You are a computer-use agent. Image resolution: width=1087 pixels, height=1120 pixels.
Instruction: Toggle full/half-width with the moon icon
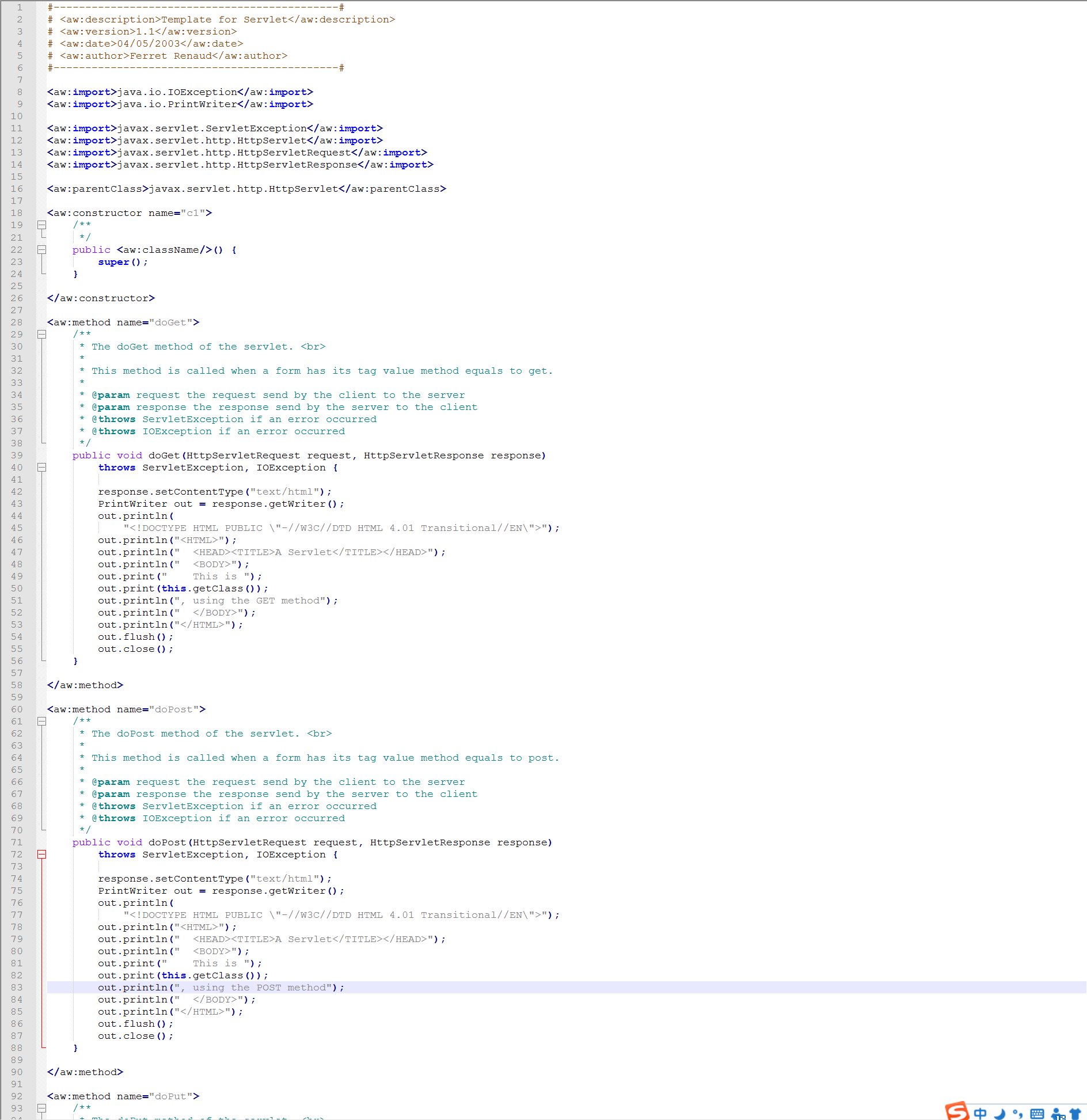click(x=999, y=1114)
